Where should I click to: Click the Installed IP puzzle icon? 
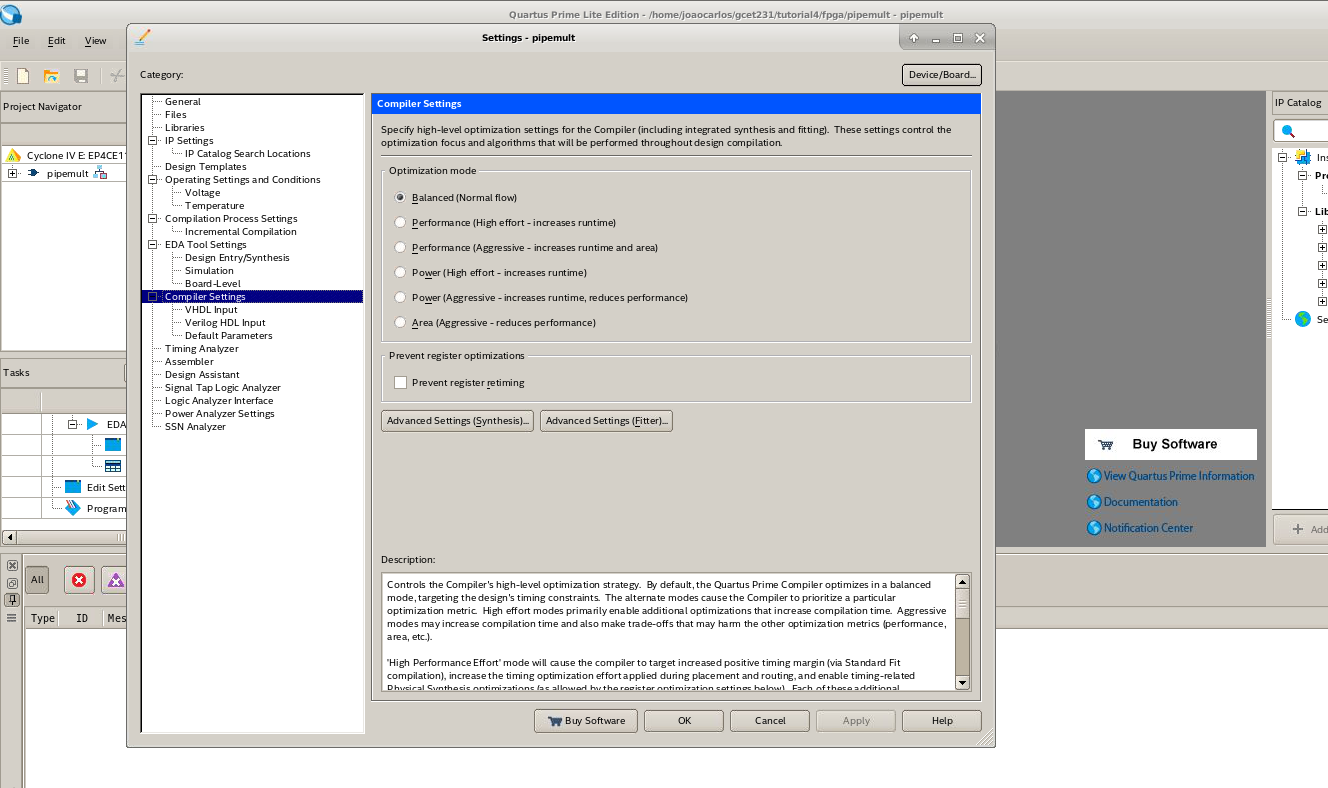(1302, 157)
